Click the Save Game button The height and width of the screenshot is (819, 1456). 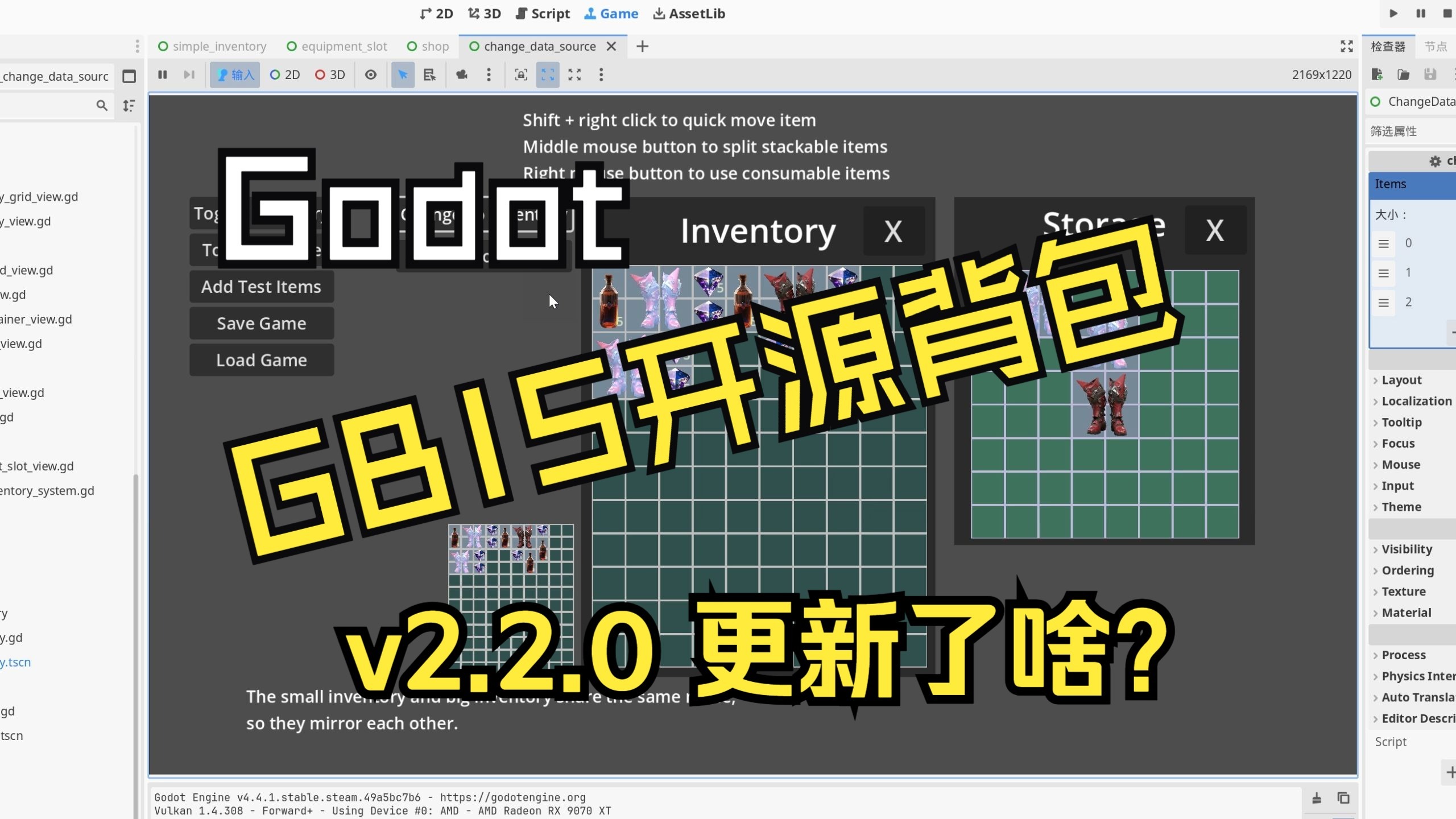[262, 324]
